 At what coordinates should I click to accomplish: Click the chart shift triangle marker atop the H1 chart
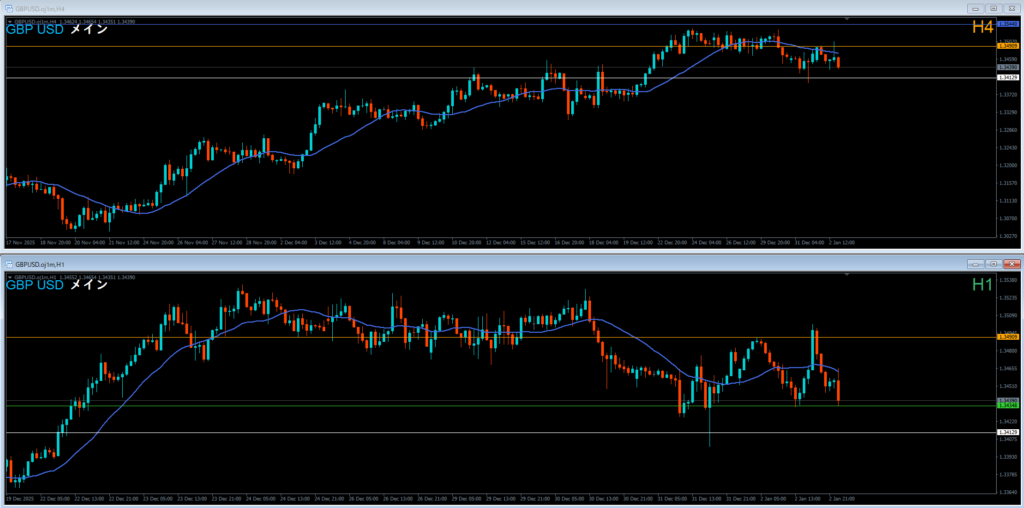[847, 275]
